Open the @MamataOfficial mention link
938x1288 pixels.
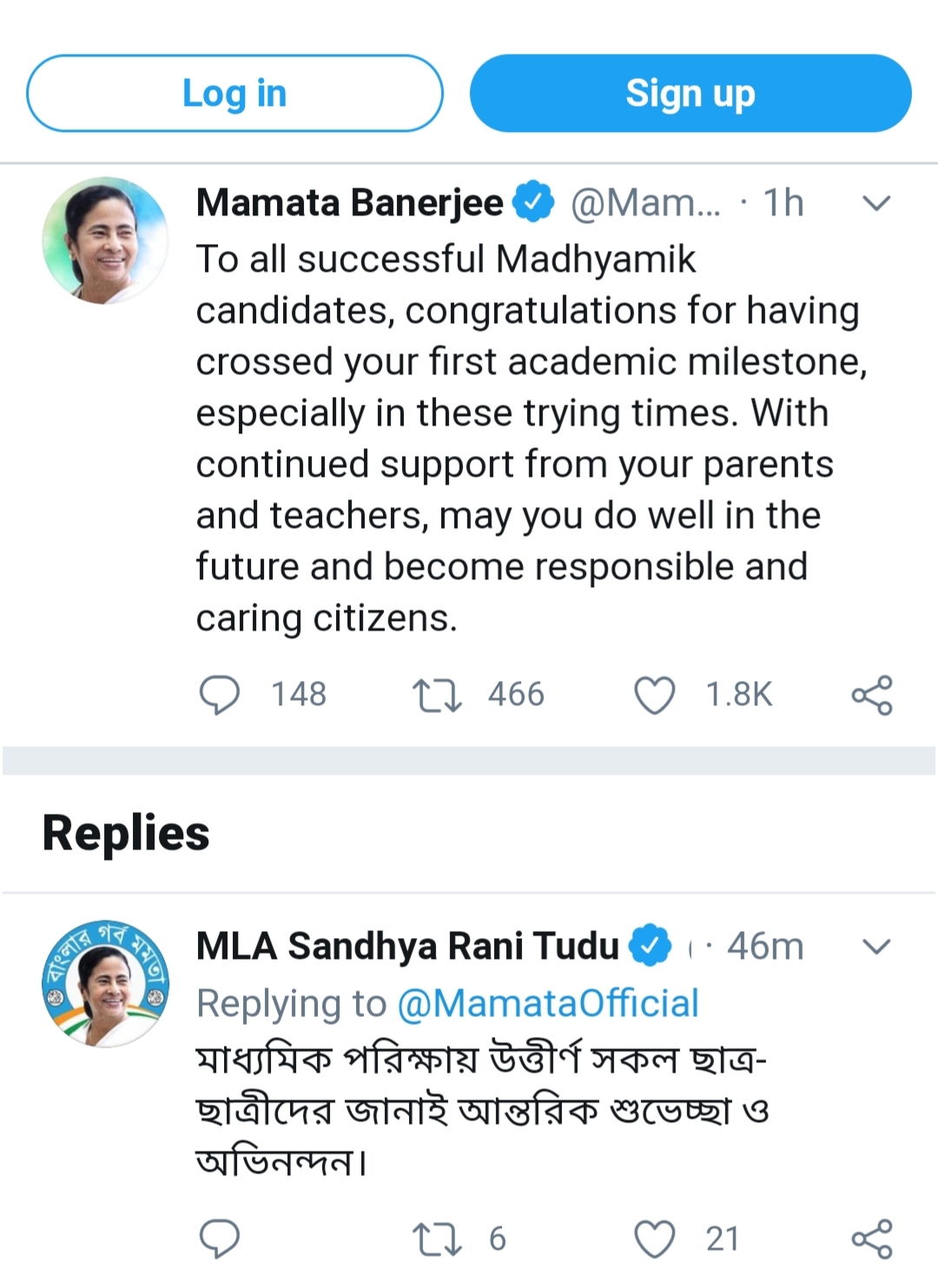(x=548, y=1004)
